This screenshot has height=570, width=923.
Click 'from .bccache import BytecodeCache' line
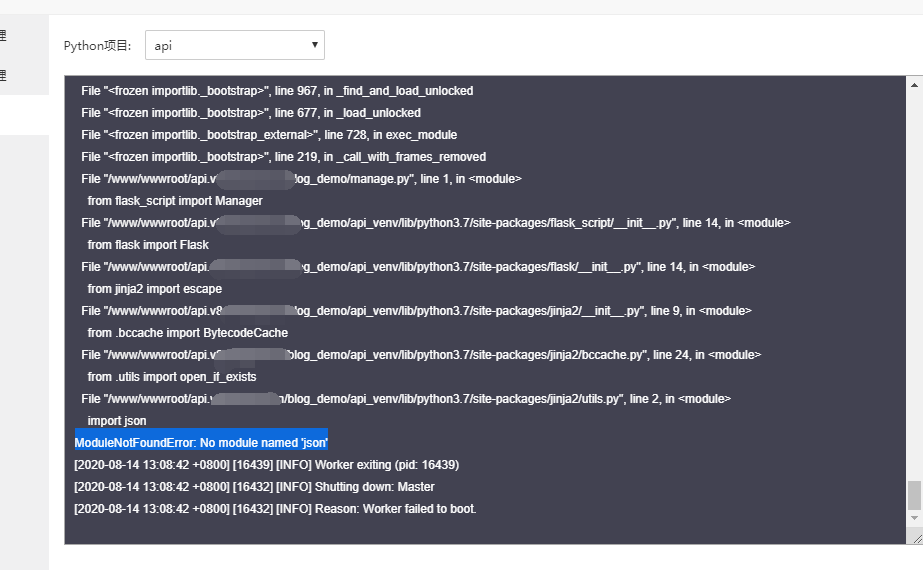[188, 333]
